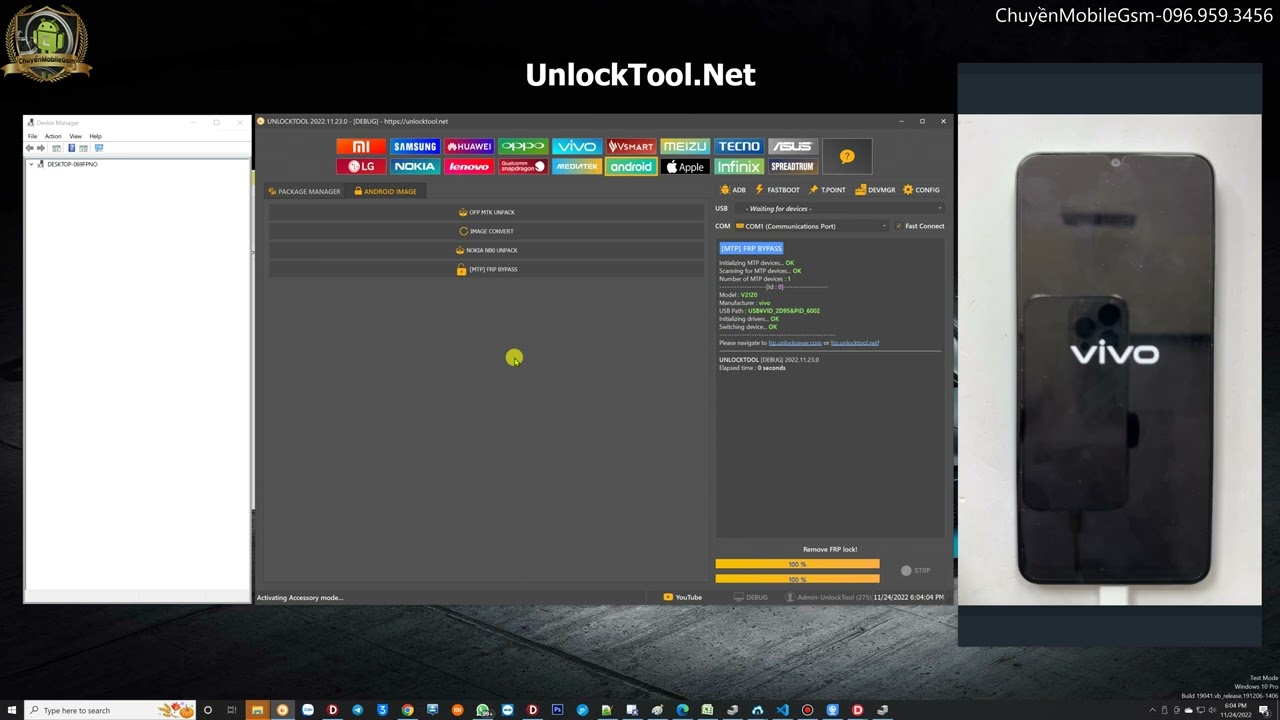Select the Meizu brand icon
Screen dimensions: 1280x720
click(685, 146)
